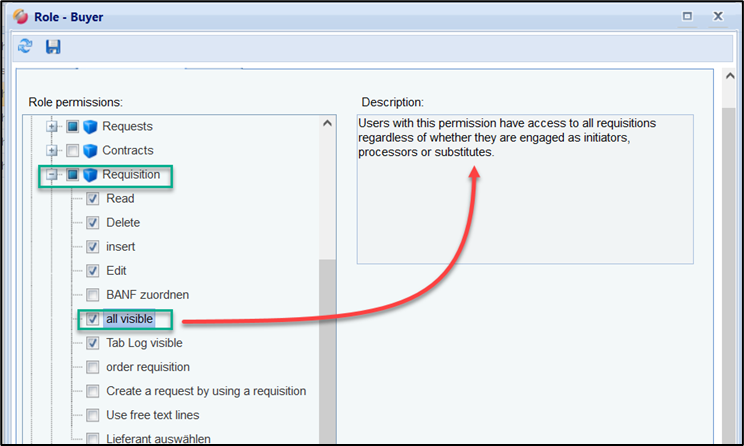
Task: Collapse the Requisition tree node
Action: (52, 175)
